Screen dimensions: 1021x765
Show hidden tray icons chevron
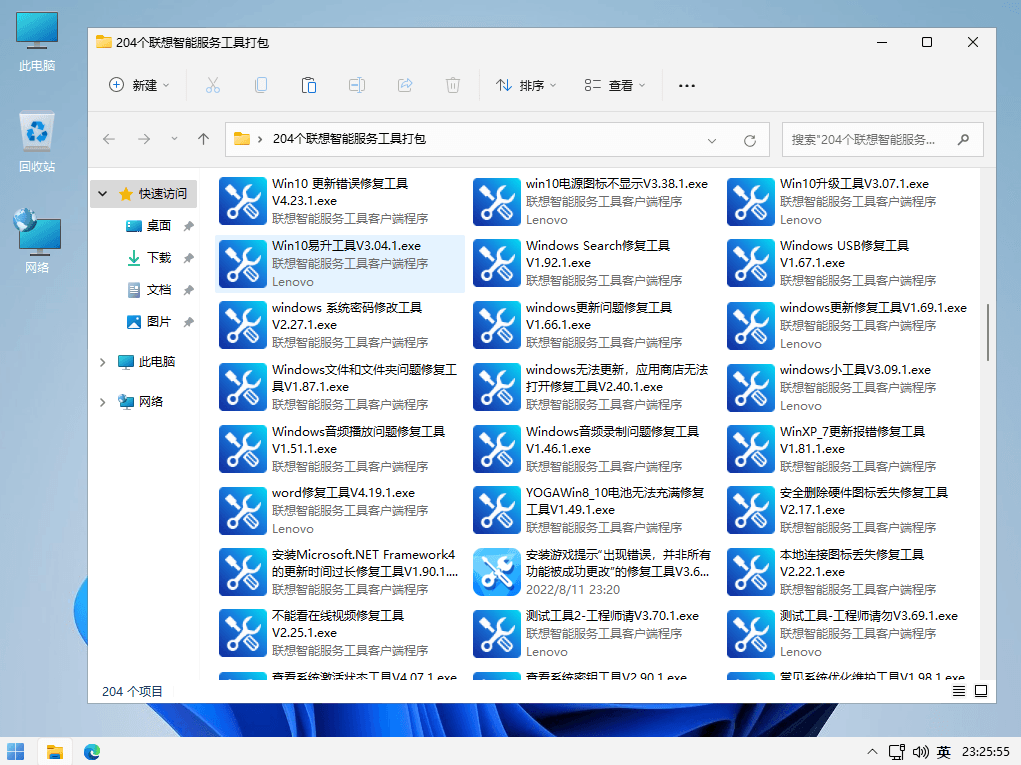click(x=872, y=752)
